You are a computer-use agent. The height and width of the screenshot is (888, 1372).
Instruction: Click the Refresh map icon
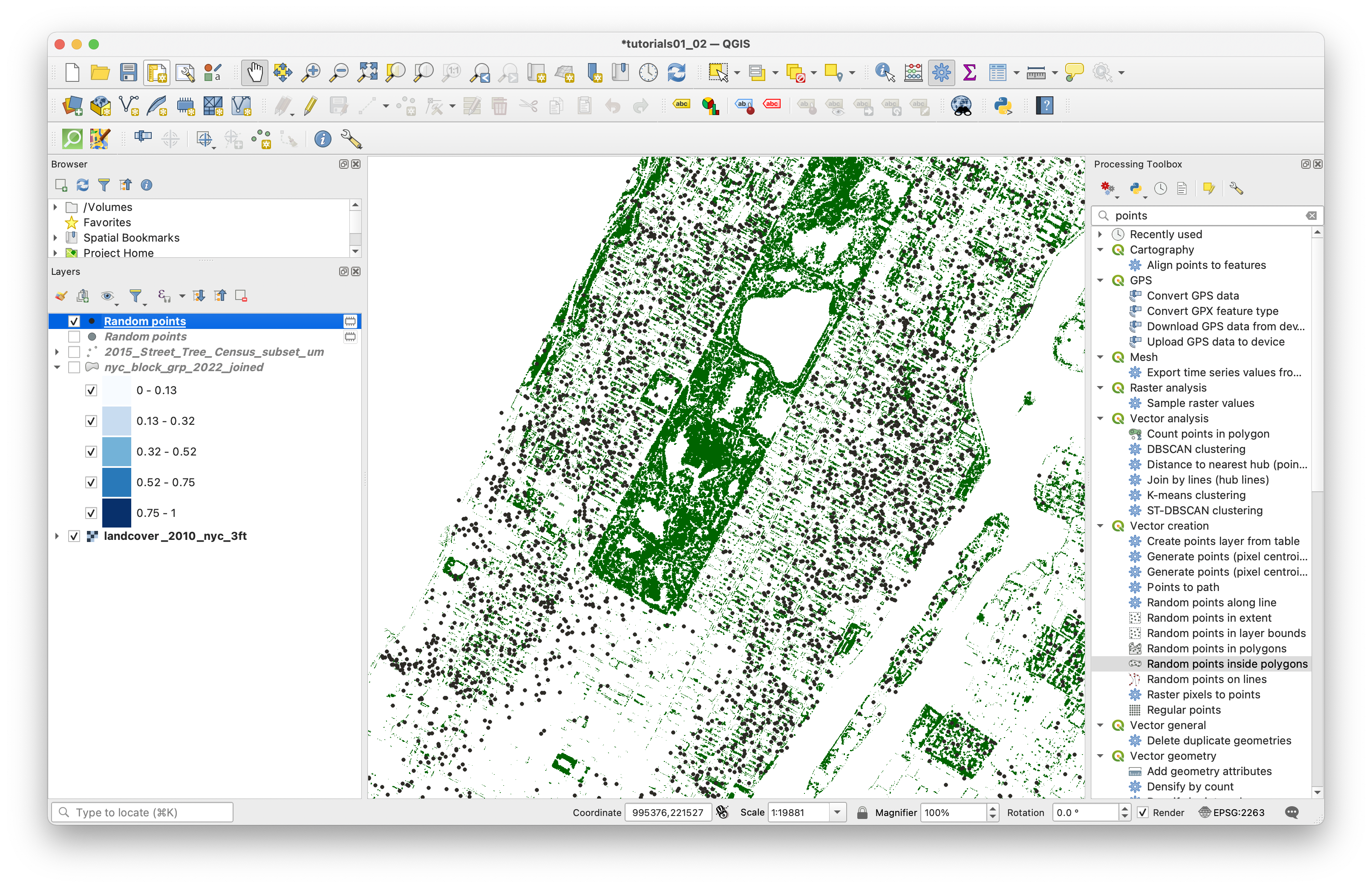click(x=676, y=73)
